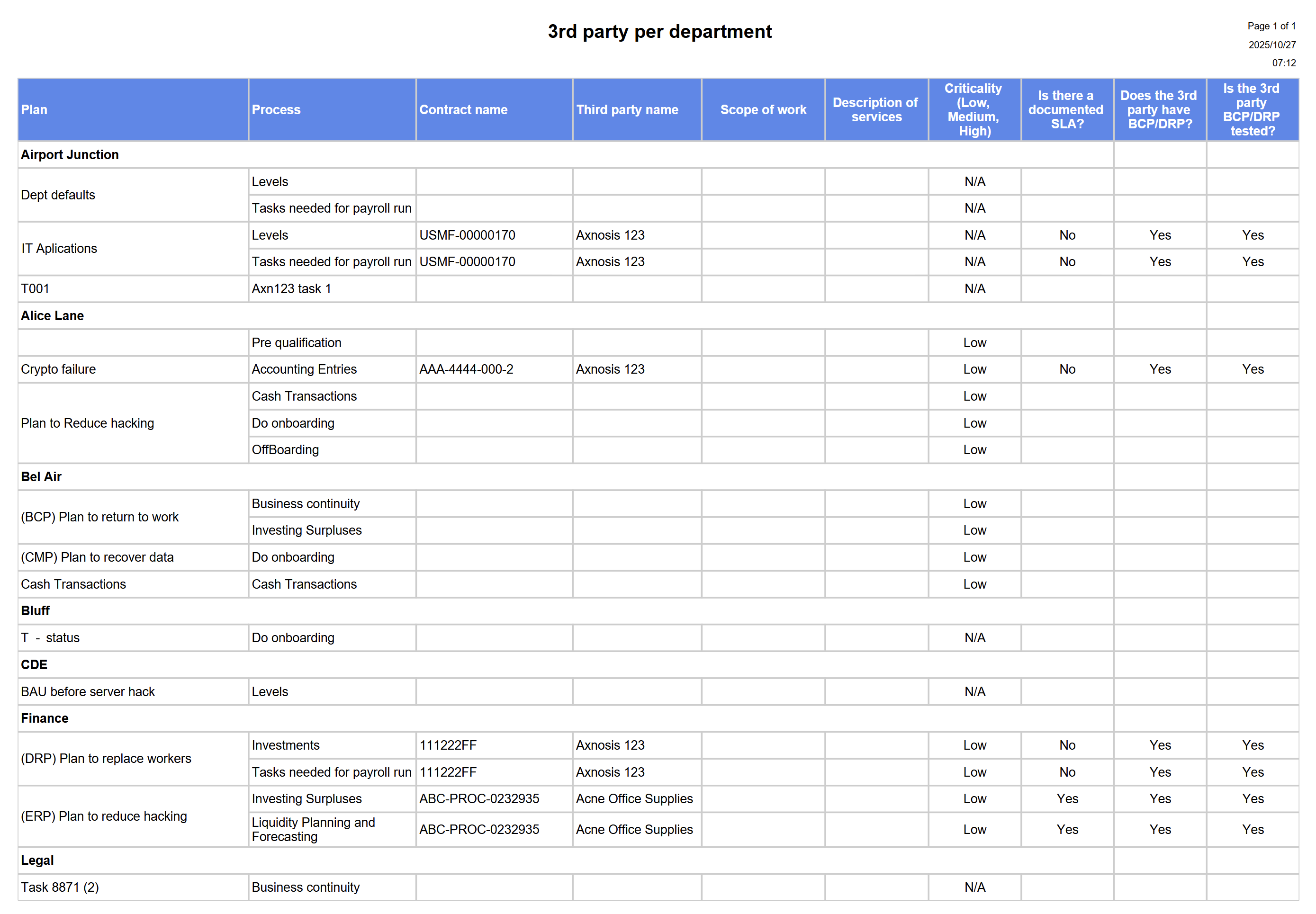The width and height of the screenshot is (1316, 914).
Task: Click the Crypto failure plan cell
Action: click(x=58, y=369)
